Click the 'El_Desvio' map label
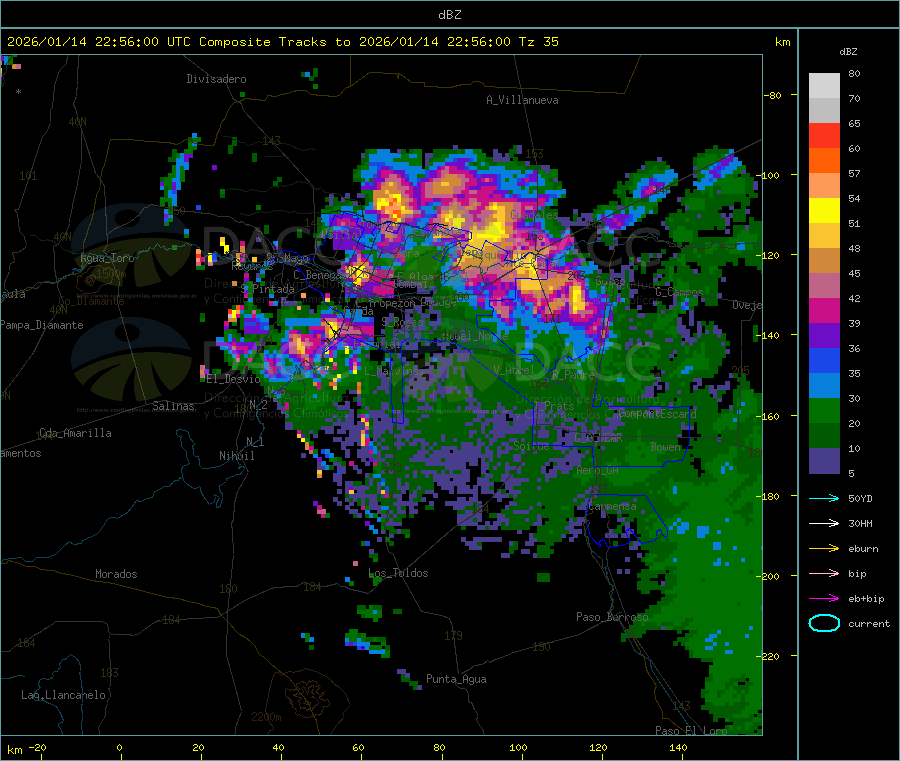The height and width of the screenshot is (761, 900). (233, 379)
